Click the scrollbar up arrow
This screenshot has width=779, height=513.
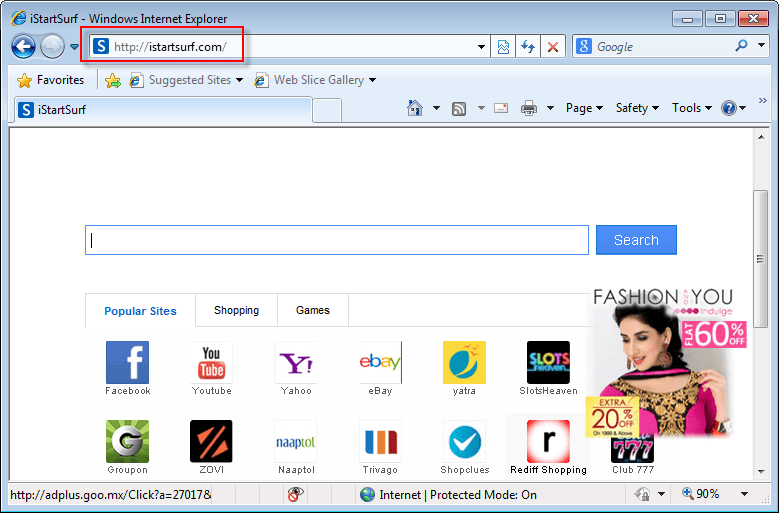point(761,137)
